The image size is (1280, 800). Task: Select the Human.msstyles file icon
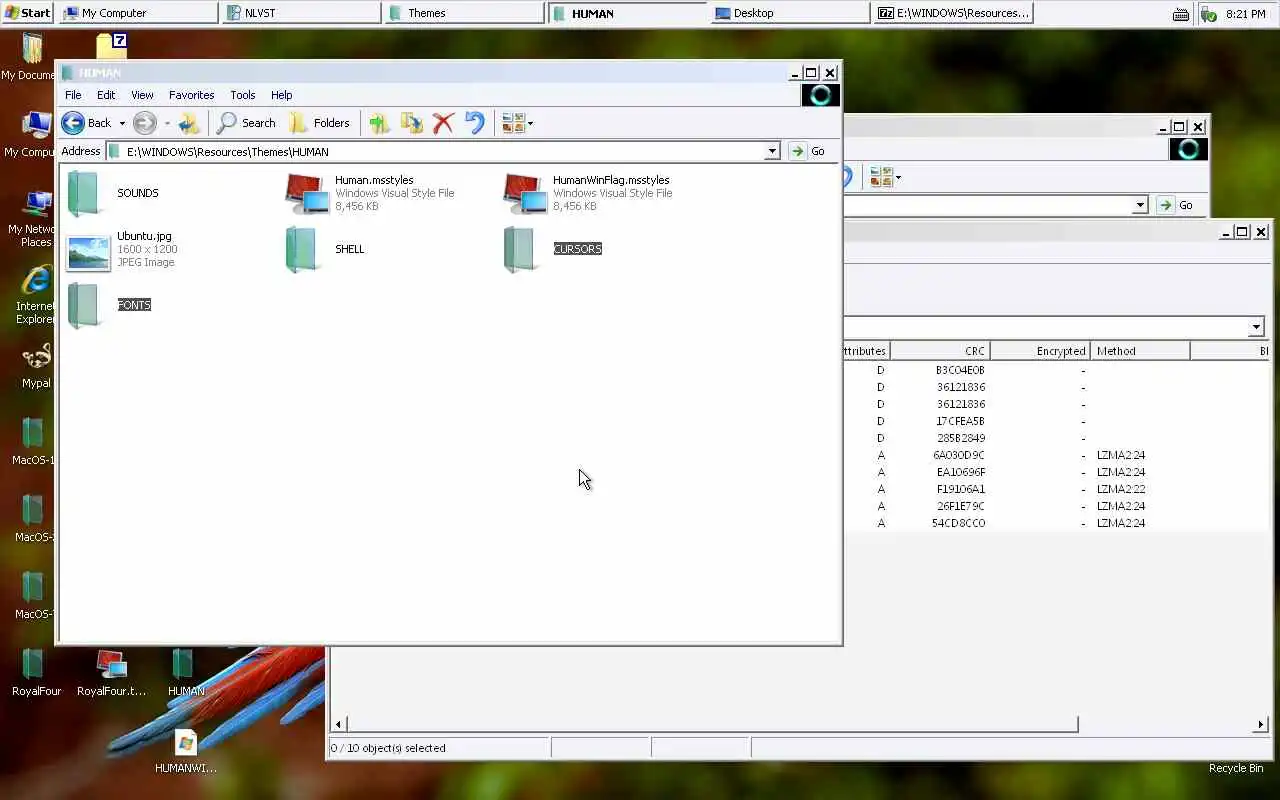coord(307,193)
